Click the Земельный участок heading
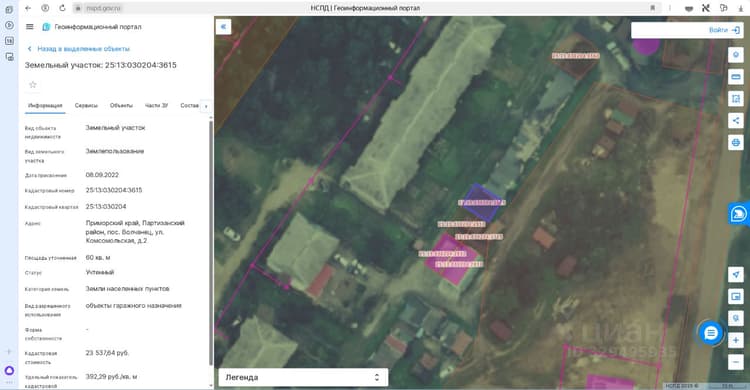The image size is (750, 390). pyautogui.click(x=100, y=65)
